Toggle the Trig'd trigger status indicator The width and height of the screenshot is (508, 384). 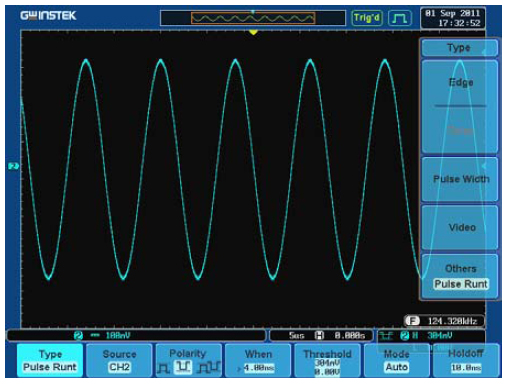point(367,18)
